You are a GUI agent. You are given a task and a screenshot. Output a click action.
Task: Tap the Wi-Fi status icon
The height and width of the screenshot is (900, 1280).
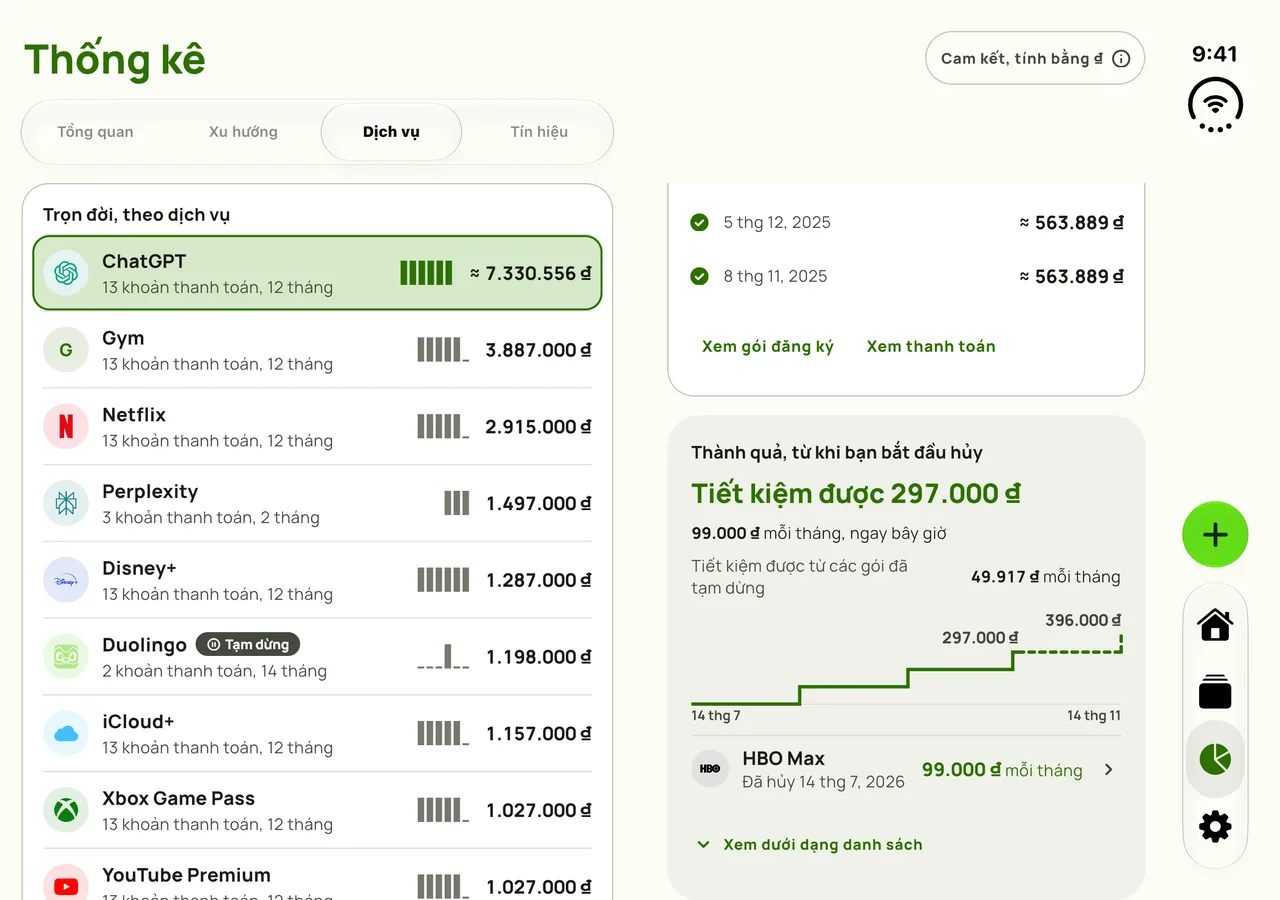point(1215,104)
